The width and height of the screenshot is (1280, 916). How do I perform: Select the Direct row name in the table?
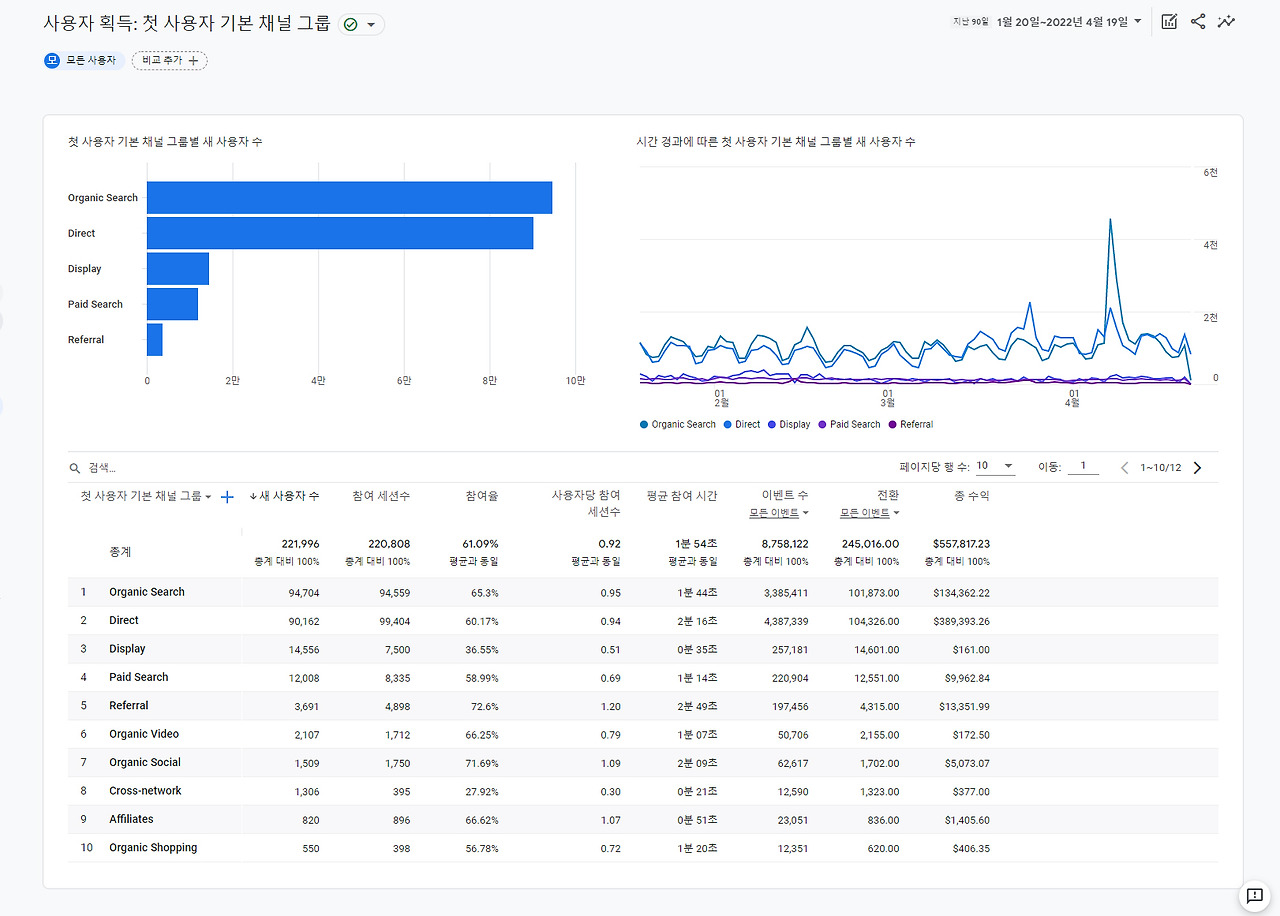124,620
